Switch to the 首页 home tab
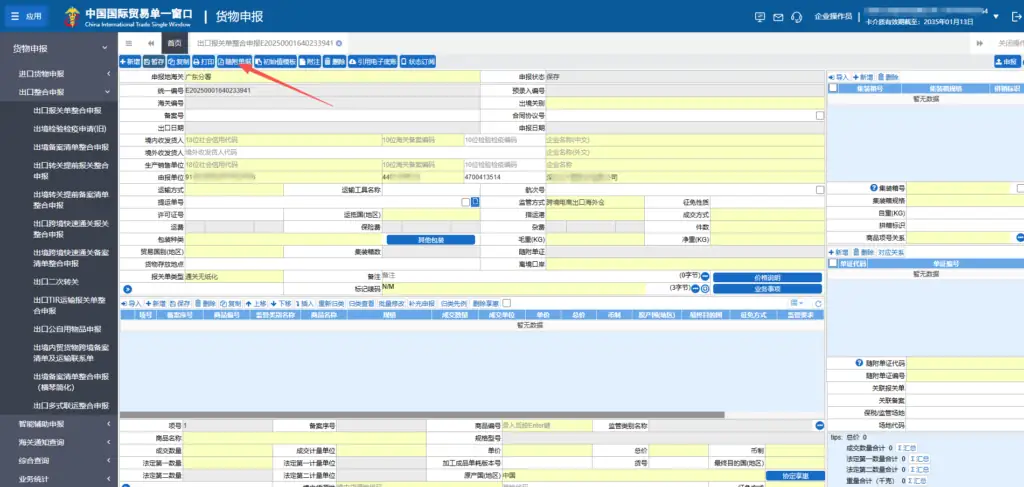This screenshot has width=1024, height=487. (175, 43)
